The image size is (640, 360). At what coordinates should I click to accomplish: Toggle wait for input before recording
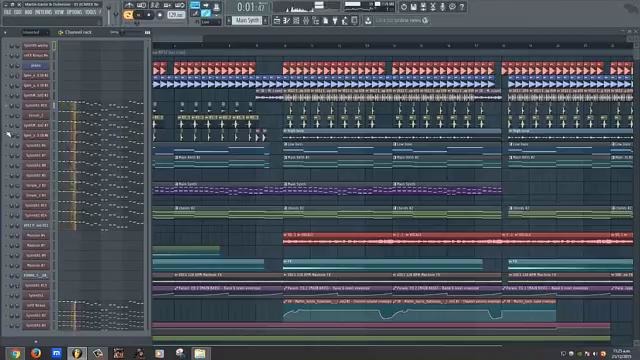point(142,5)
